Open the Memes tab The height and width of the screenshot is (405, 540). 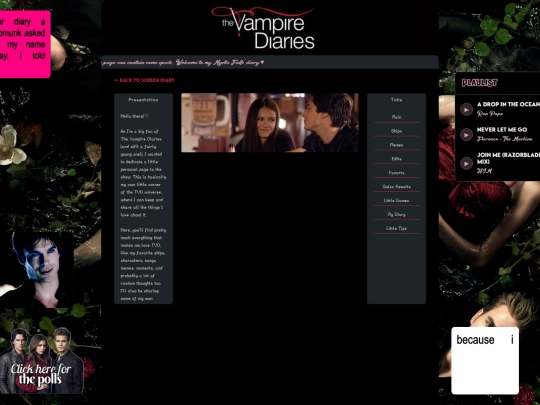[x=396, y=145]
